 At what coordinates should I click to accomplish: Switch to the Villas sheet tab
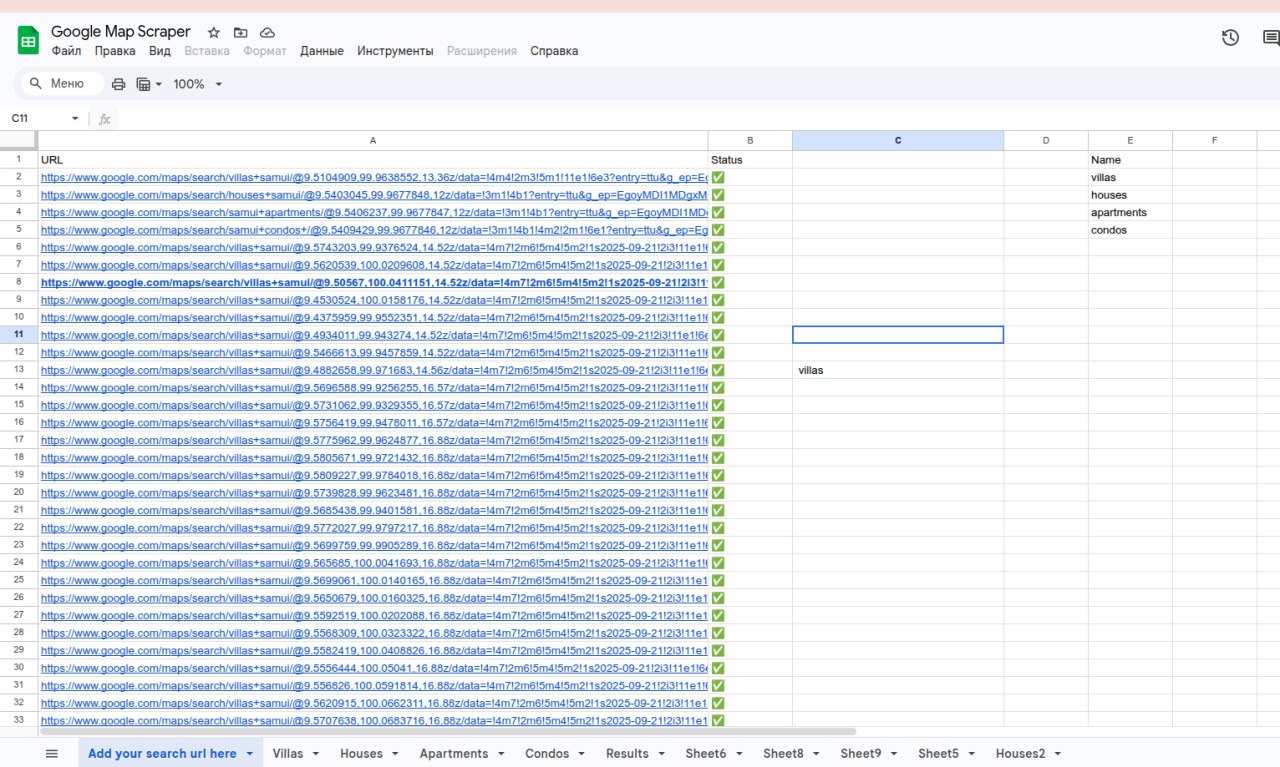pyautogui.click(x=288, y=754)
